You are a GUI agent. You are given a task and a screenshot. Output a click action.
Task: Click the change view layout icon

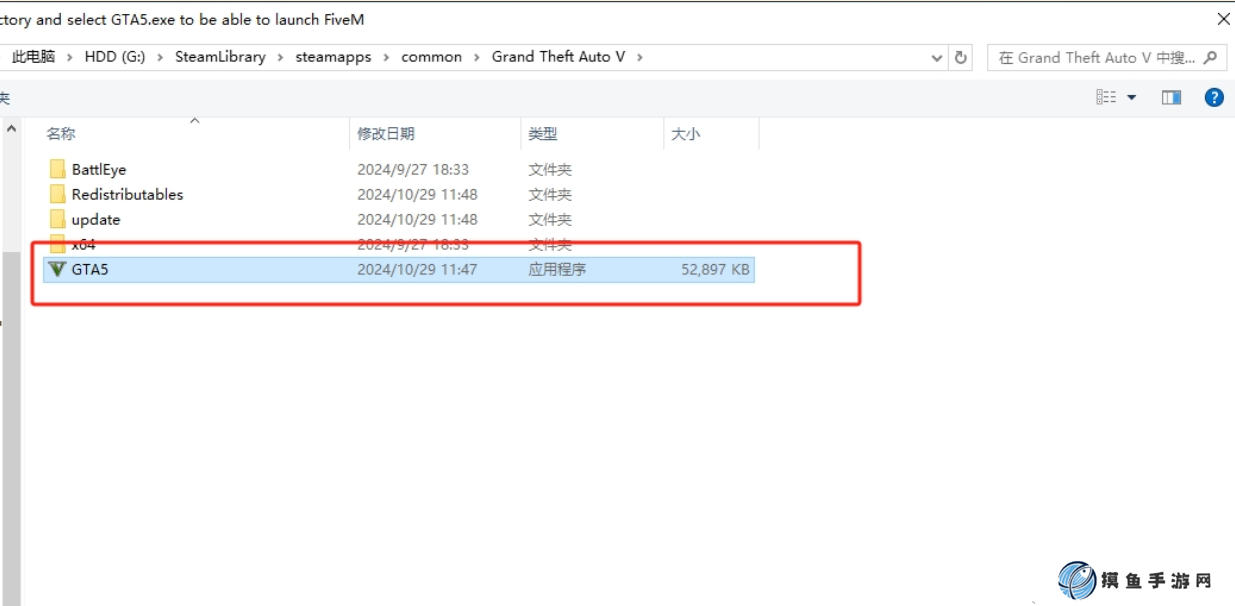coord(1106,97)
